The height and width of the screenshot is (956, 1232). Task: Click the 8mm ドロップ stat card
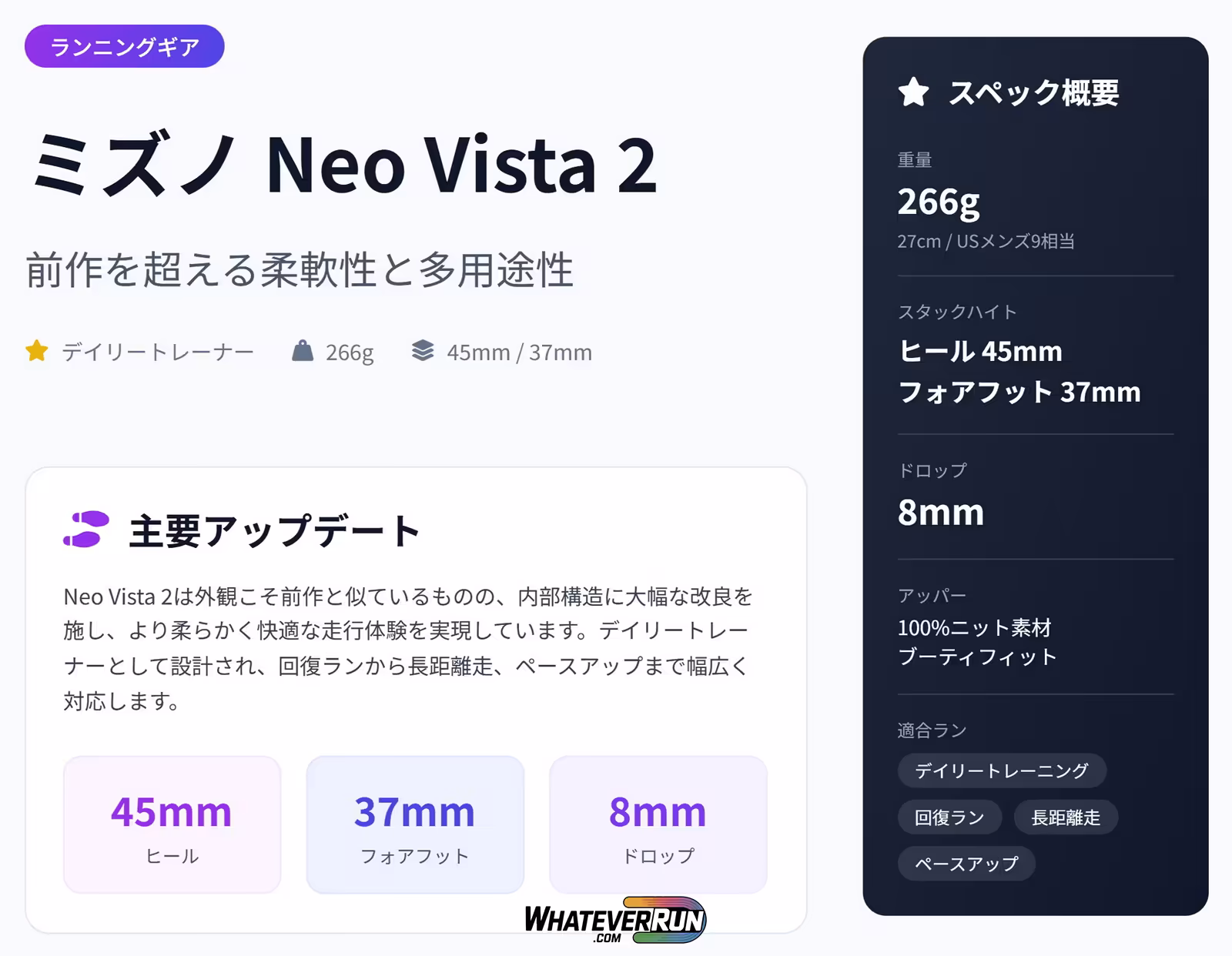point(658,824)
